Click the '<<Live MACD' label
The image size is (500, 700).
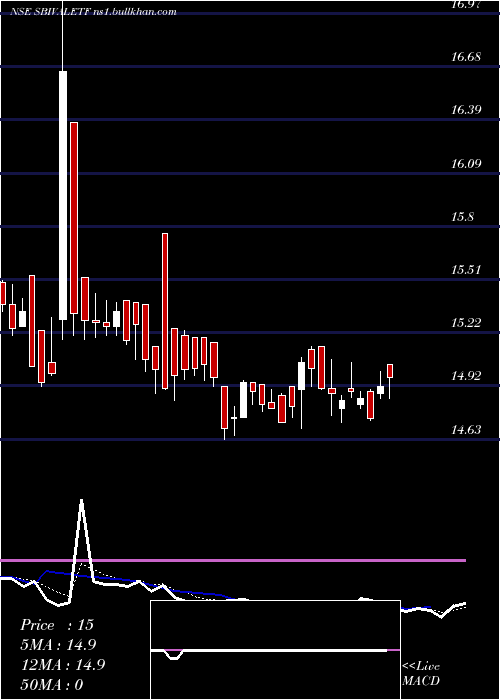(421, 674)
